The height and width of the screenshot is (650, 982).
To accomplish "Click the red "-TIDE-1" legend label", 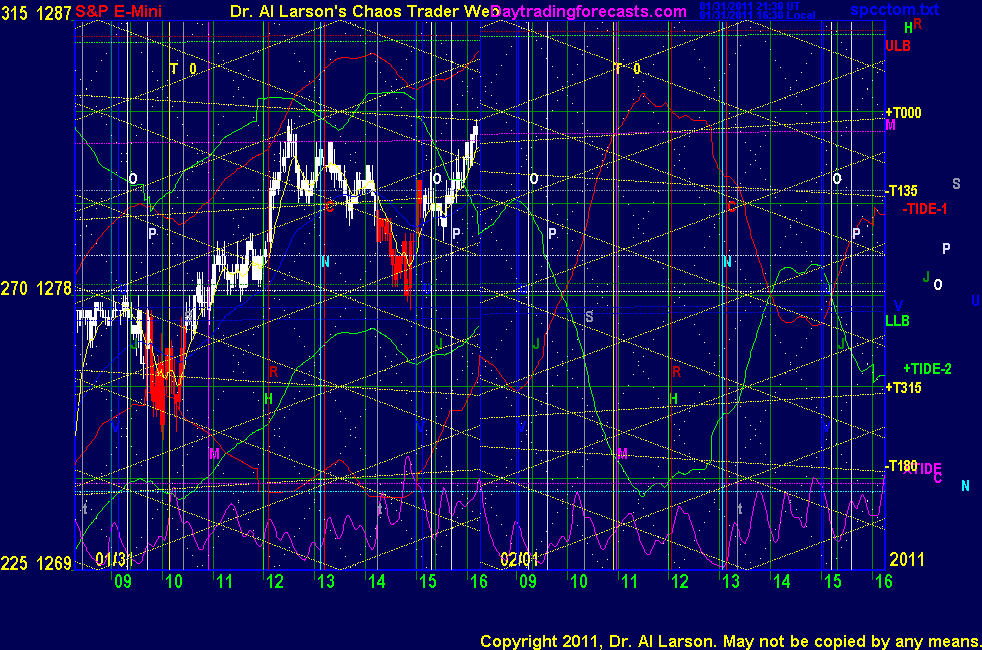I will [925, 209].
